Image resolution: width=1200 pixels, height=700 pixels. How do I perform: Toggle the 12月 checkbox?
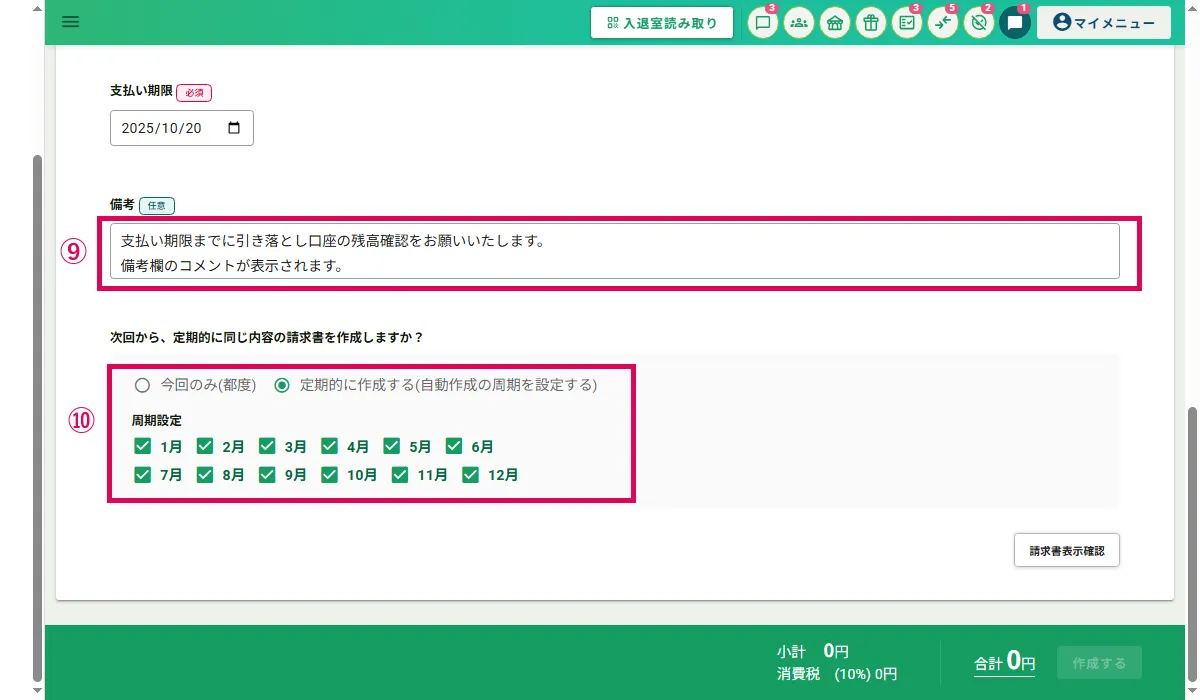point(471,475)
